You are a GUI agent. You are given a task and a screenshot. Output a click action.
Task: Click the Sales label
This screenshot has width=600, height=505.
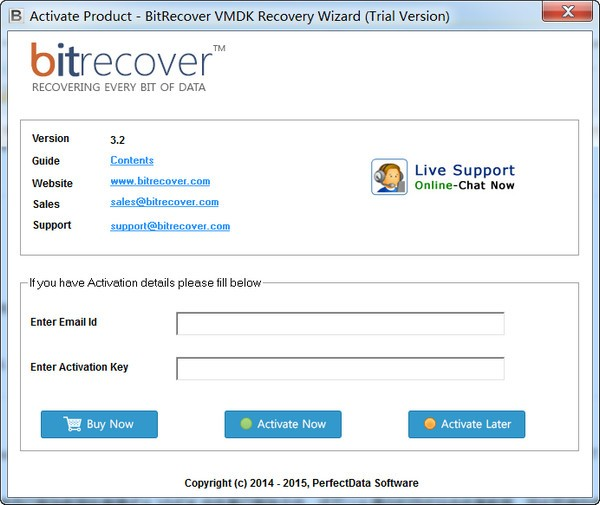(x=46, y=204)
